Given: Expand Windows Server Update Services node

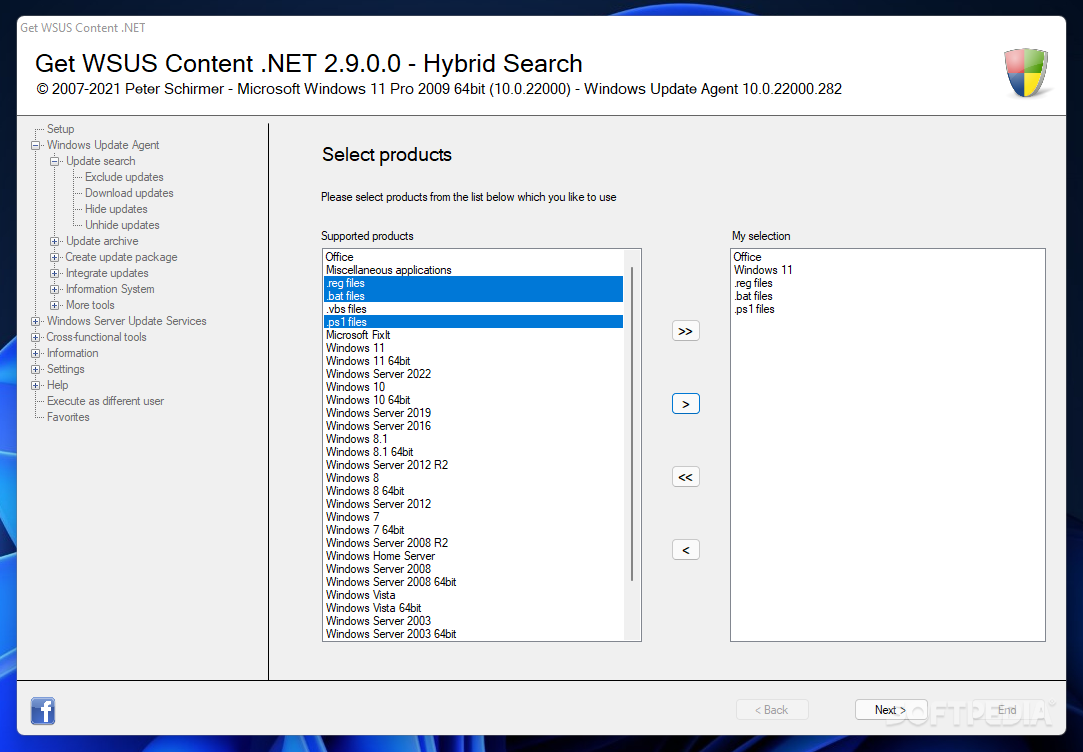Looking at the screenshot, I should 35,321.
